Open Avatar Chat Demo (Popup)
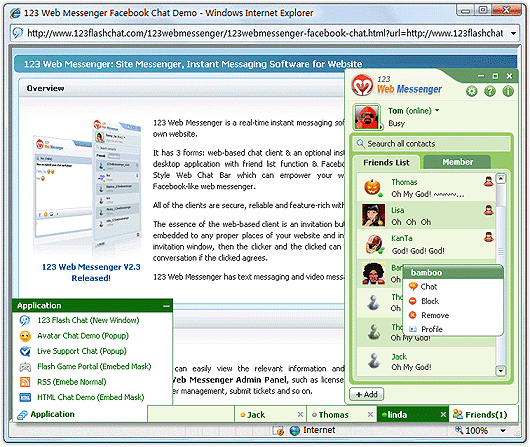 point(83,336)
